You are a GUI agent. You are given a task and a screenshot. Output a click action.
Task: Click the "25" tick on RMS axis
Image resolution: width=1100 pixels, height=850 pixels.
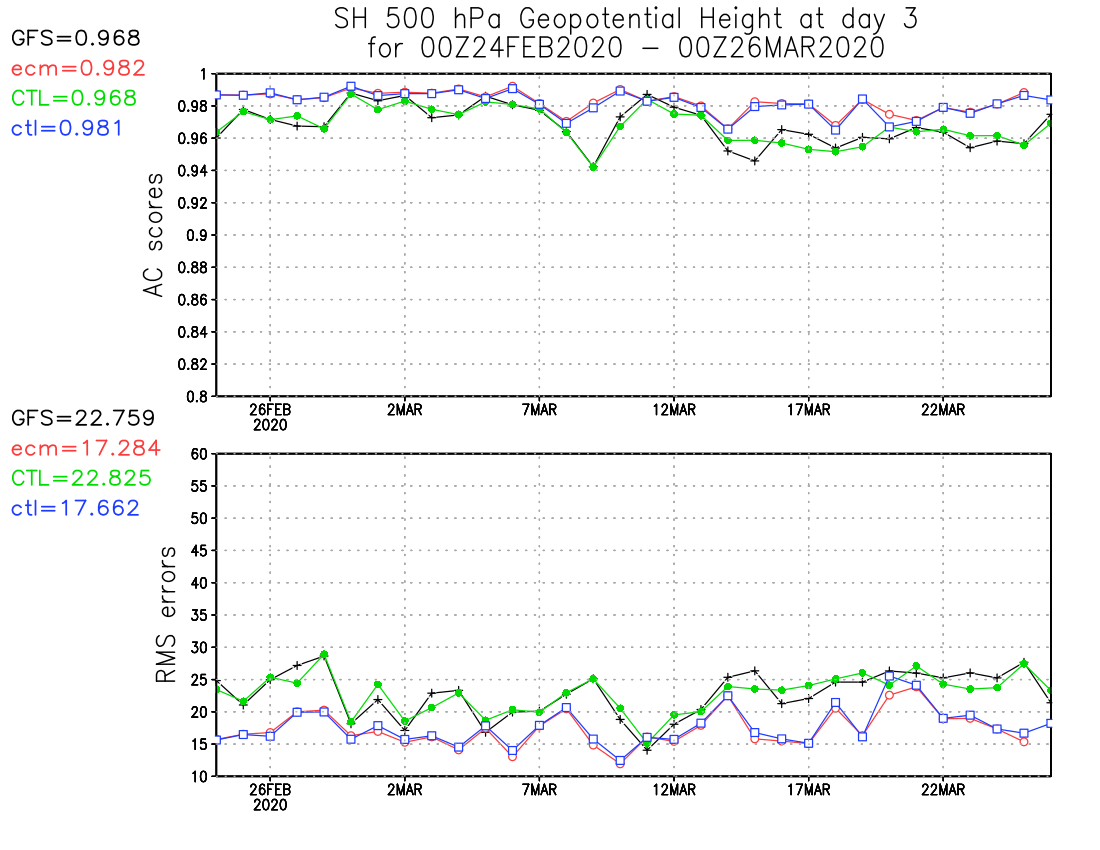tap(199, 680)
